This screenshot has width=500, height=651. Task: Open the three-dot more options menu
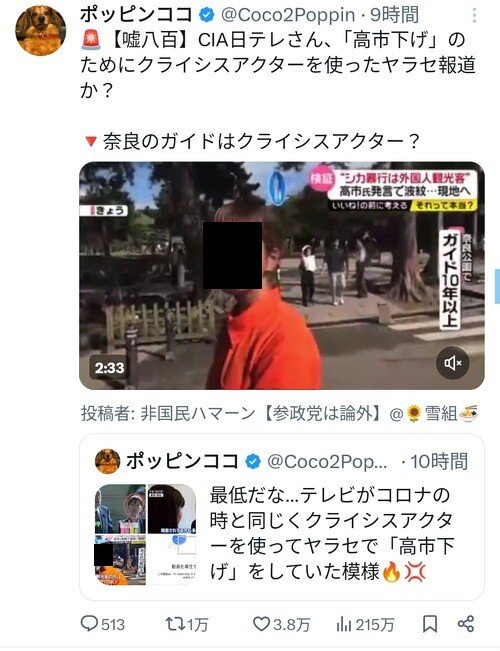[x=474, y=16]
